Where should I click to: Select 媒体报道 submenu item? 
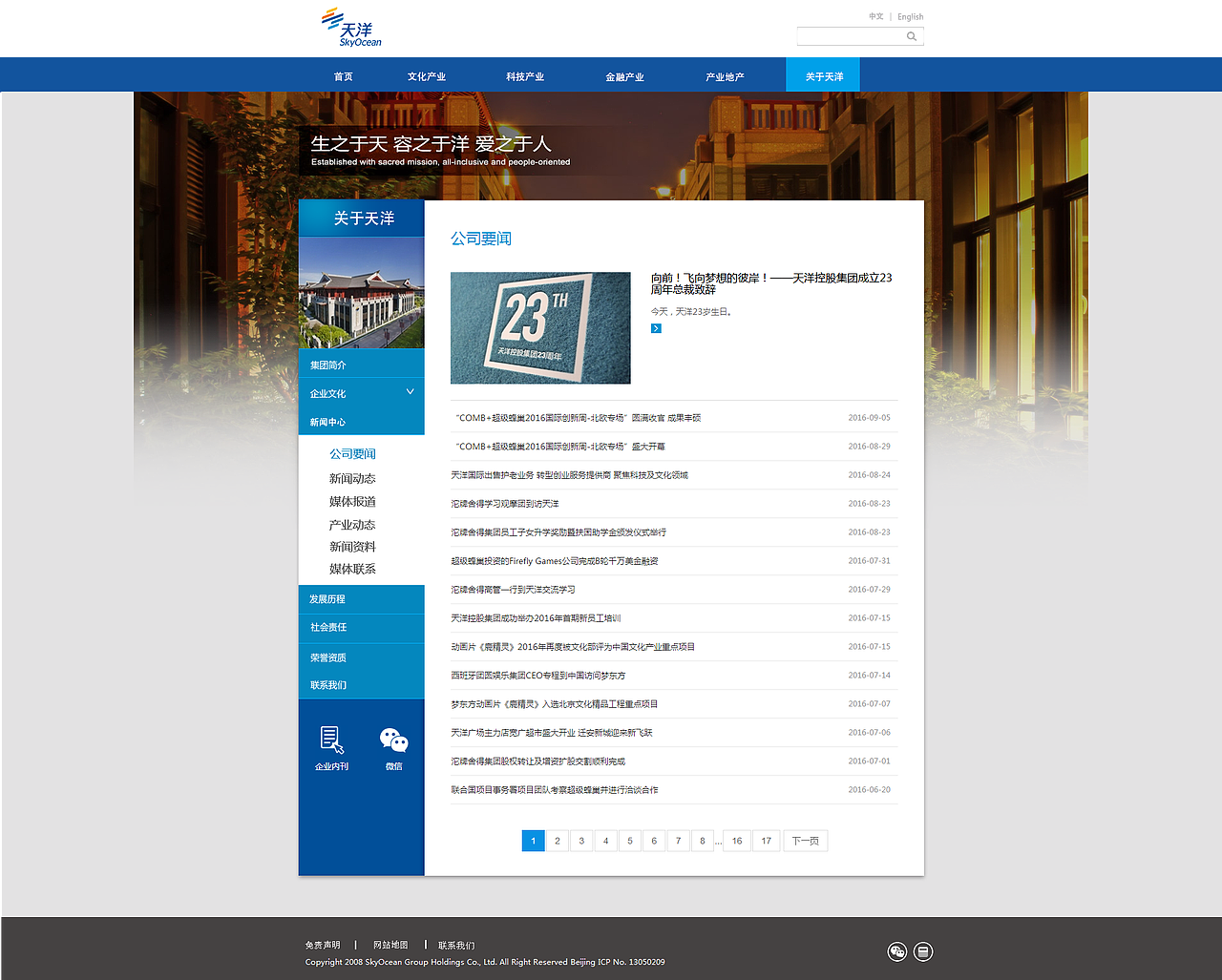point(352,501)
